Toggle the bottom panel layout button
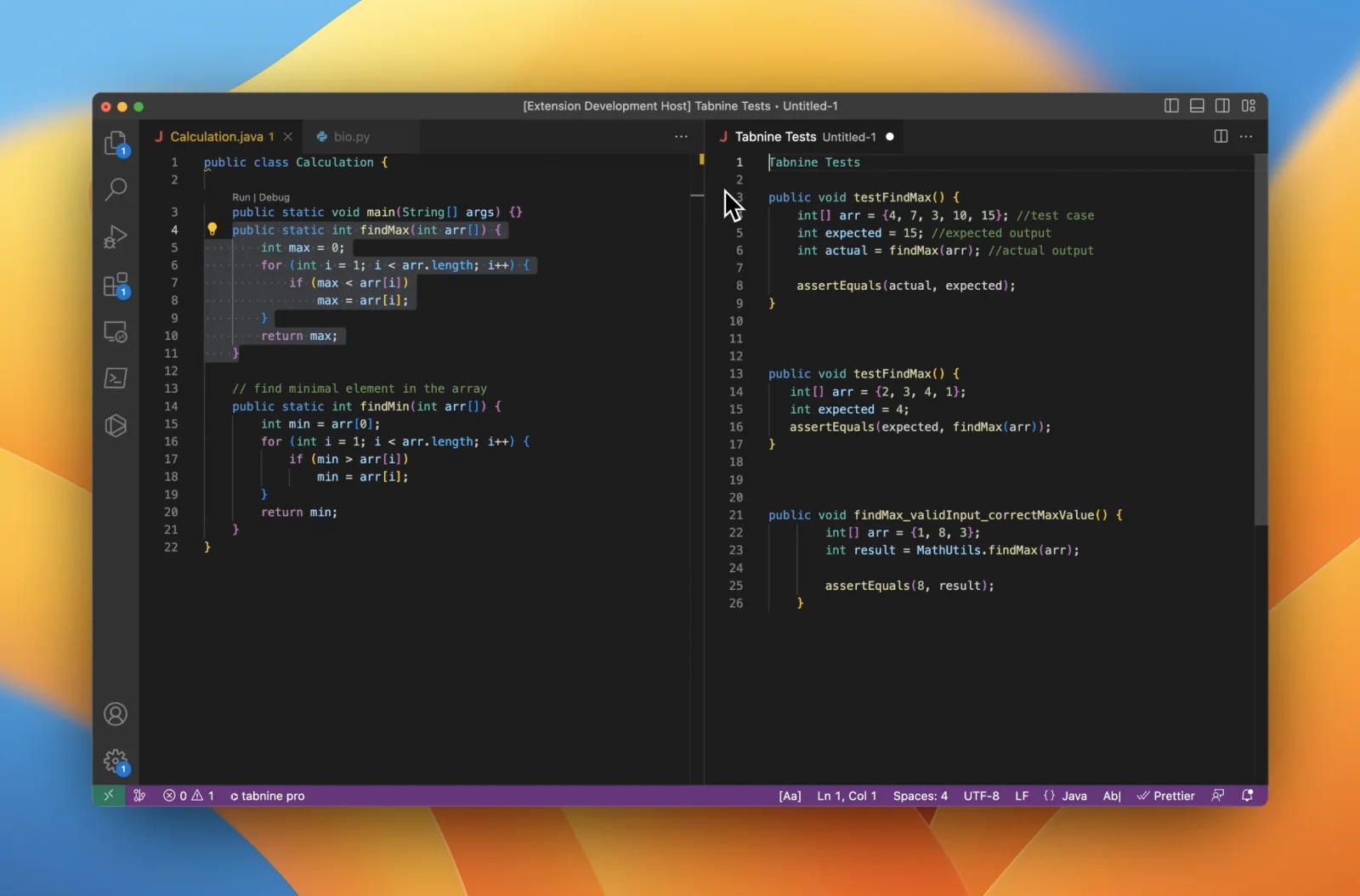This screenshot has height=896, width=1360. (1197, 105)
